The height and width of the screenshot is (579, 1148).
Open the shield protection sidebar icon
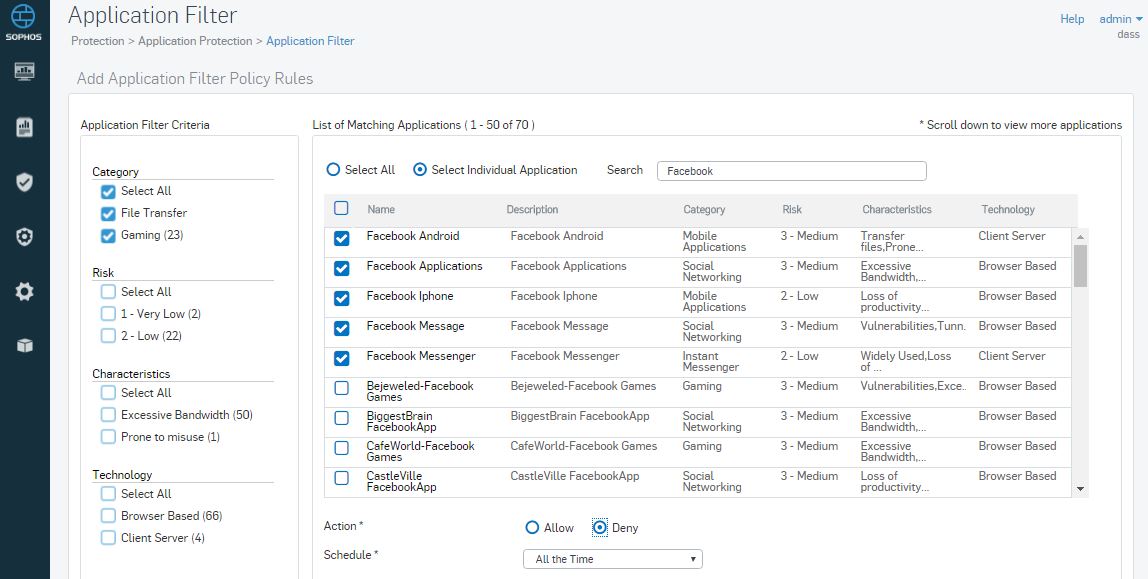(24, 182)
